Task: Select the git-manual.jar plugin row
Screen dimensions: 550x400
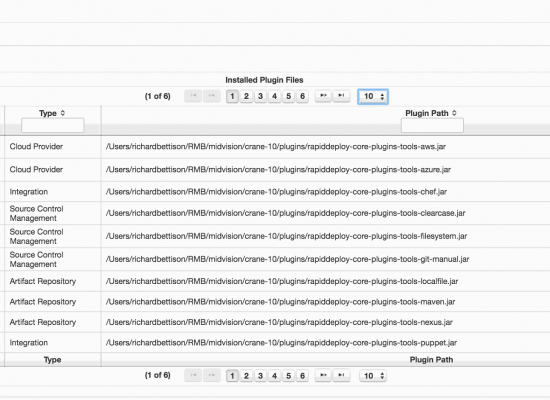Action: [x=275, y=259]
